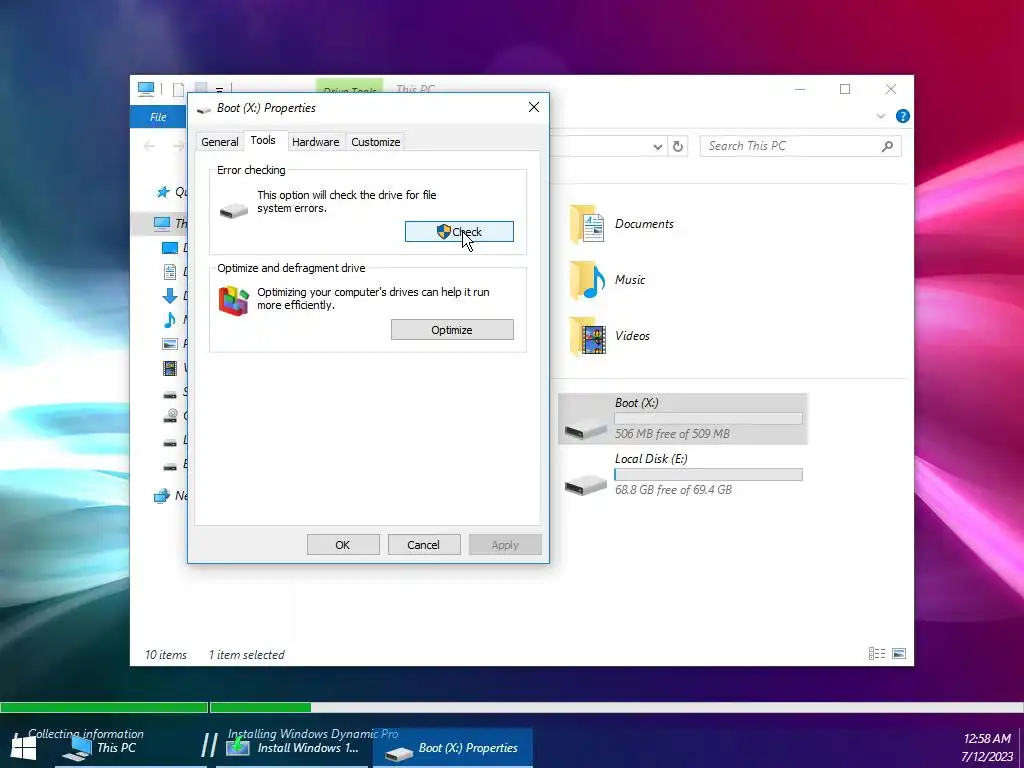The image size is (1024, 768).
Task: Click the drive icon in the Properties title bar
Action: (x=204, y=109)
